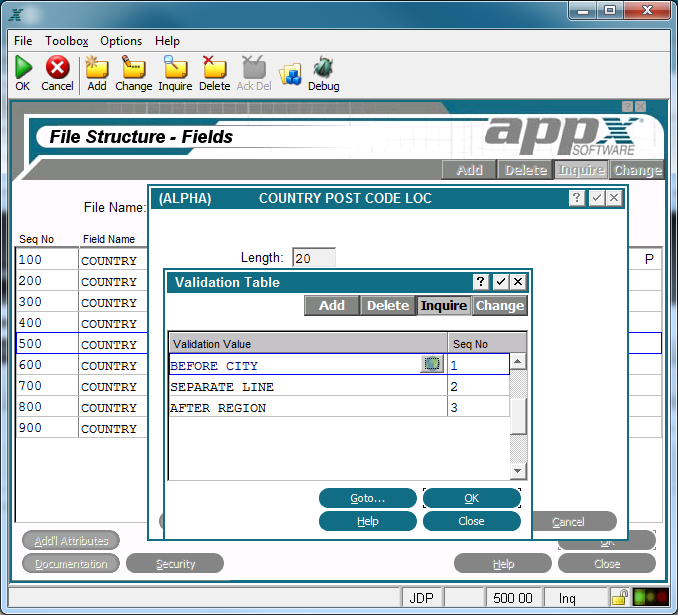Click the checkmark icon in COUNTRY POST CODE LOC title
Viewport: 678px width, 615px height.
tap(596, 198)
